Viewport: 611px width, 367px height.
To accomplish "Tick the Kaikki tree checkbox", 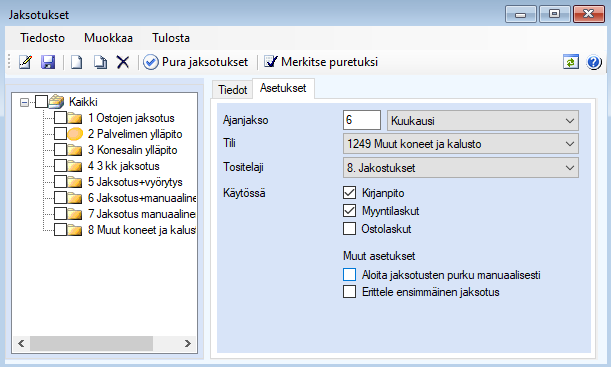I will (x=41, y=102).
